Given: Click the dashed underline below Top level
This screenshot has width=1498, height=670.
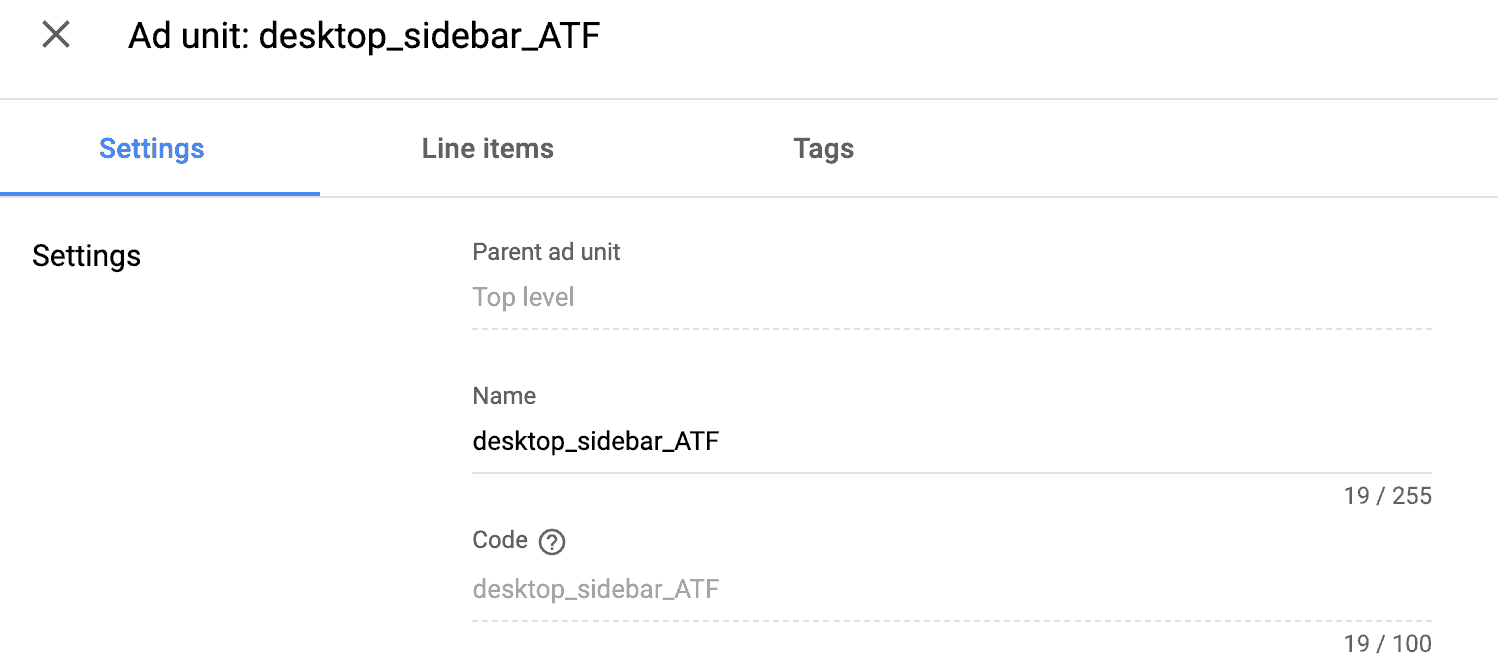Looking at the screenshot, I should tap(951, 328).
